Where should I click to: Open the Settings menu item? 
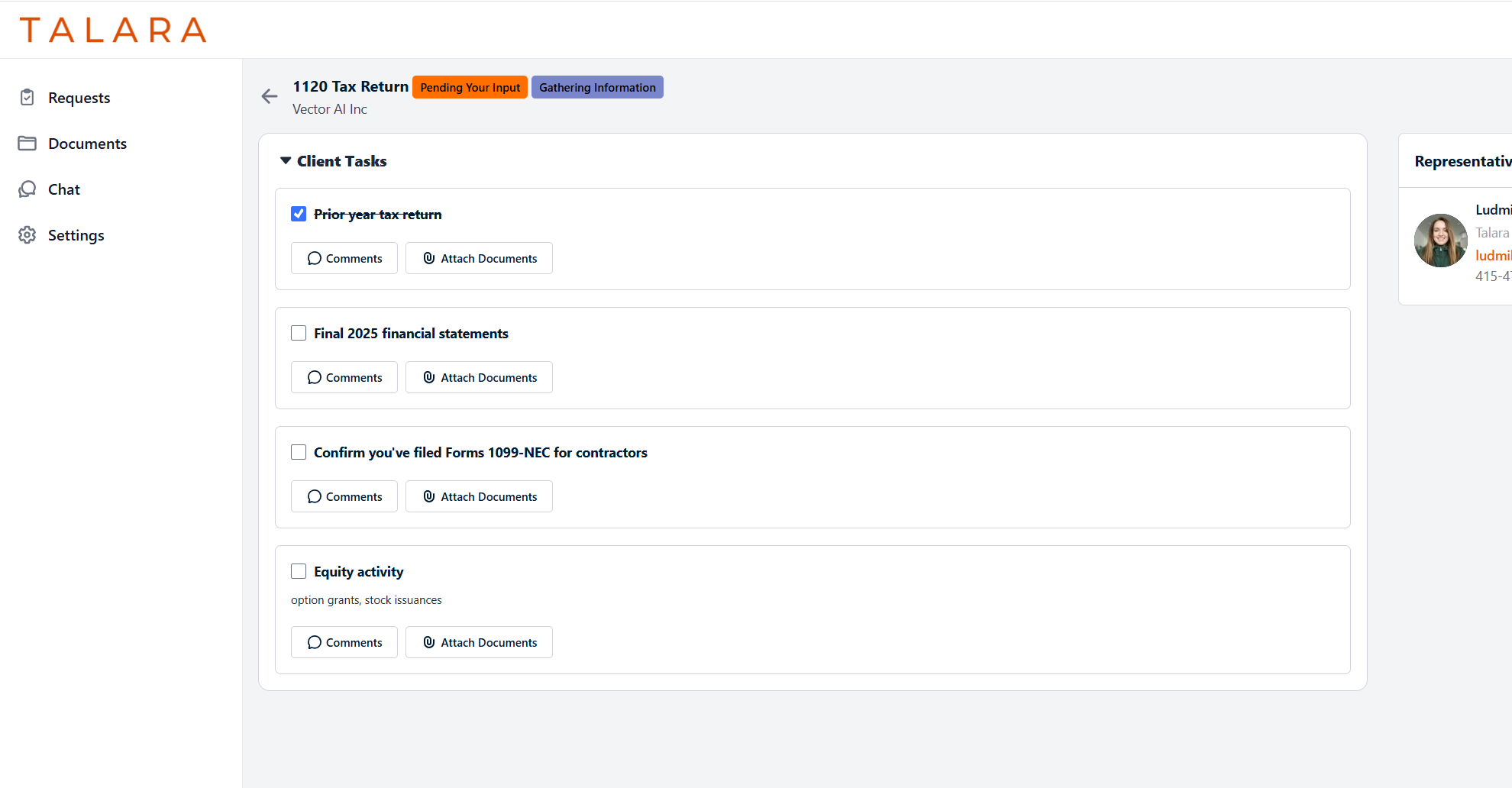(x=76, y=235)
